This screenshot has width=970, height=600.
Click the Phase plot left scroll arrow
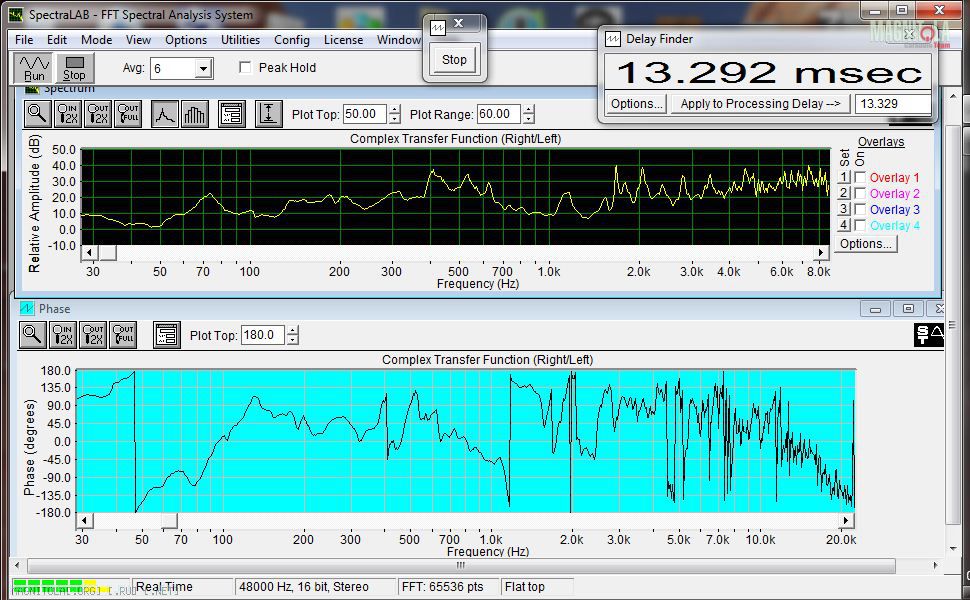(84, 520)
